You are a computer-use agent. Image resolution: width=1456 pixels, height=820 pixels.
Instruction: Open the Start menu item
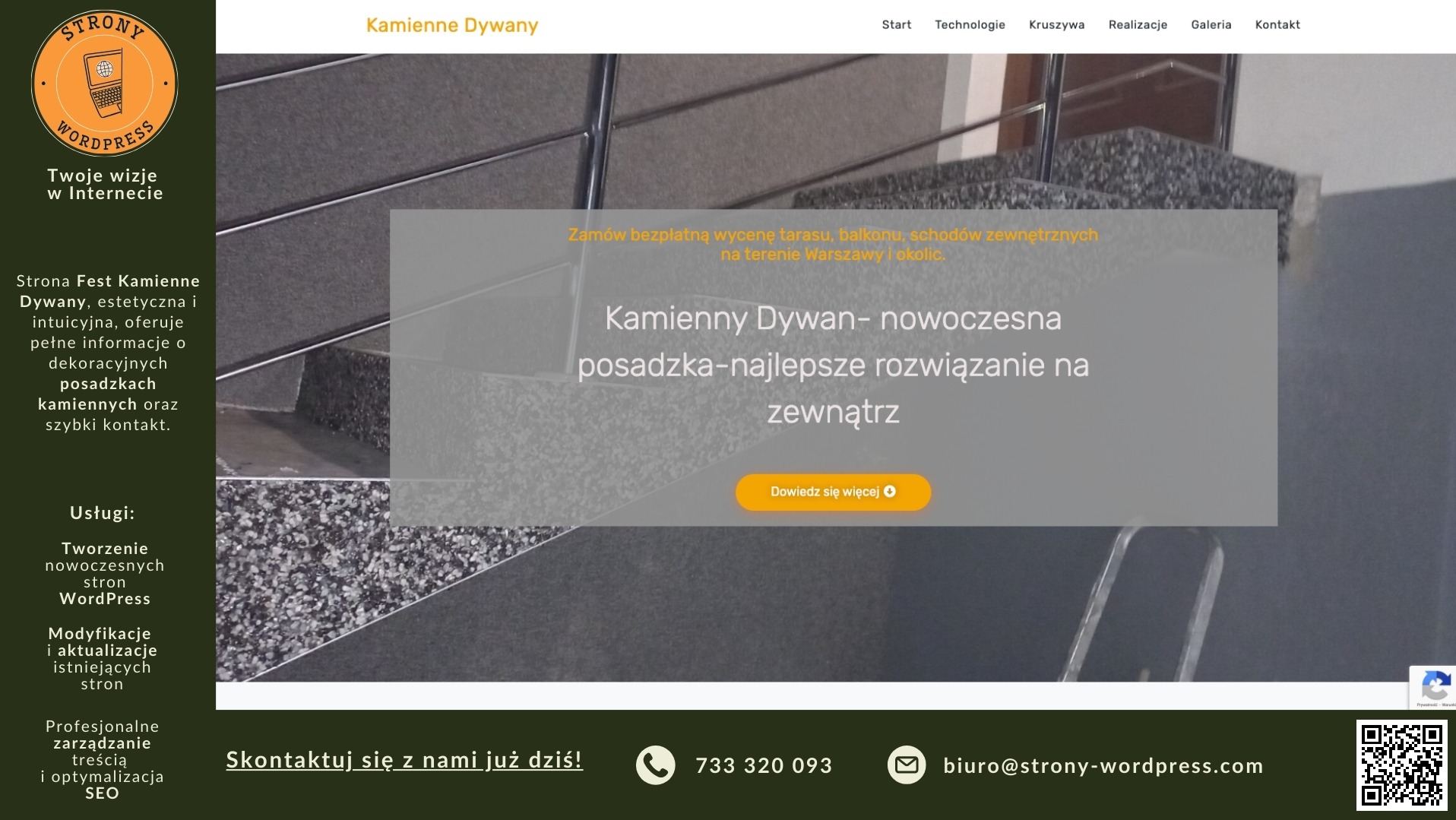[896, 24]
